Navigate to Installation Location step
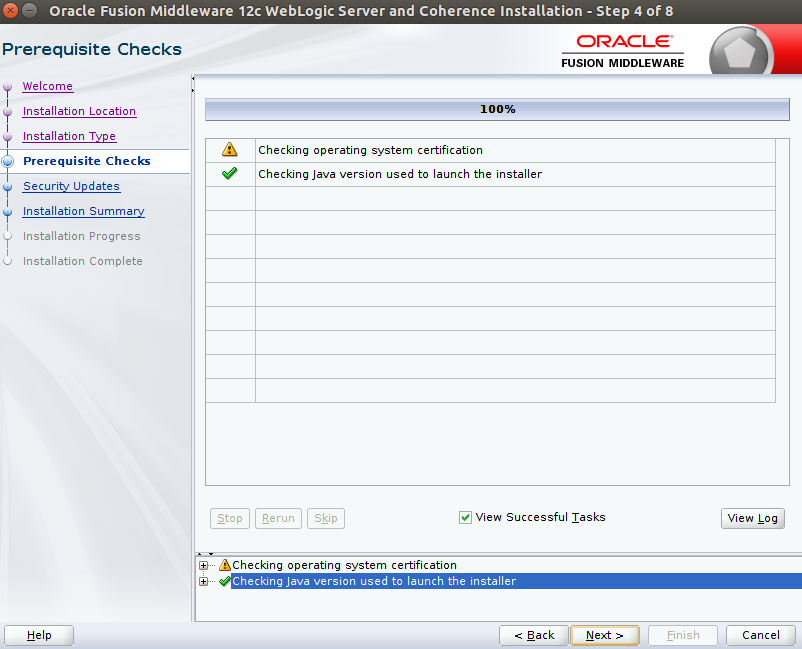 (x=79, y=111)
